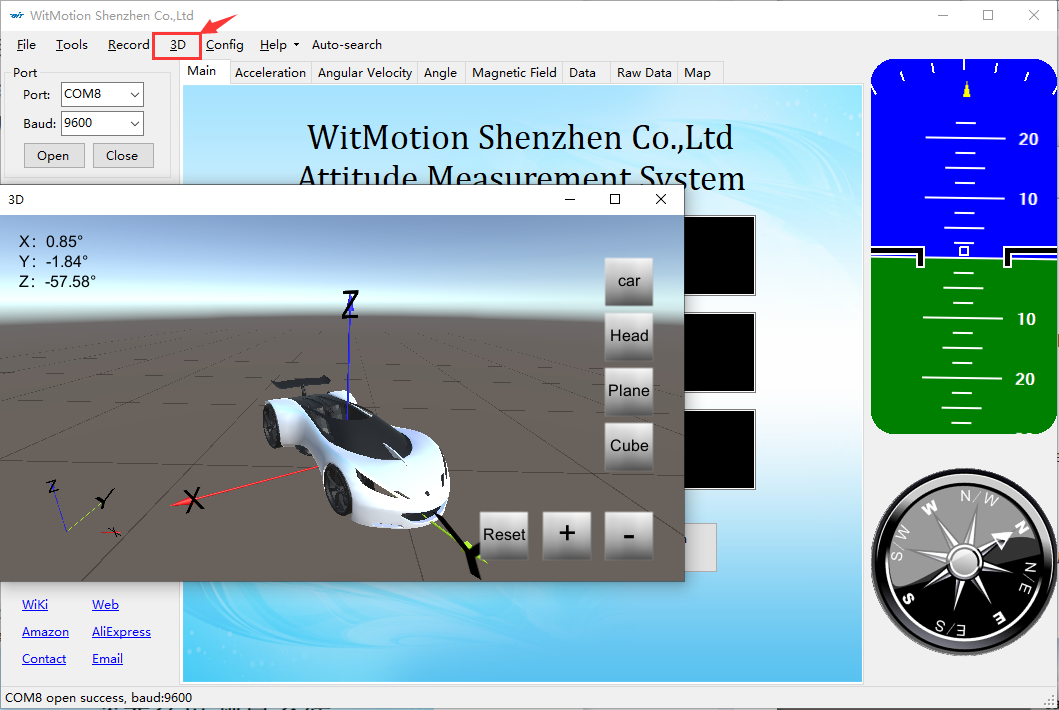Open the 3D menu item
Image resolution: width=1059 pixels, height=710 pixels.
tap(177, 45)
